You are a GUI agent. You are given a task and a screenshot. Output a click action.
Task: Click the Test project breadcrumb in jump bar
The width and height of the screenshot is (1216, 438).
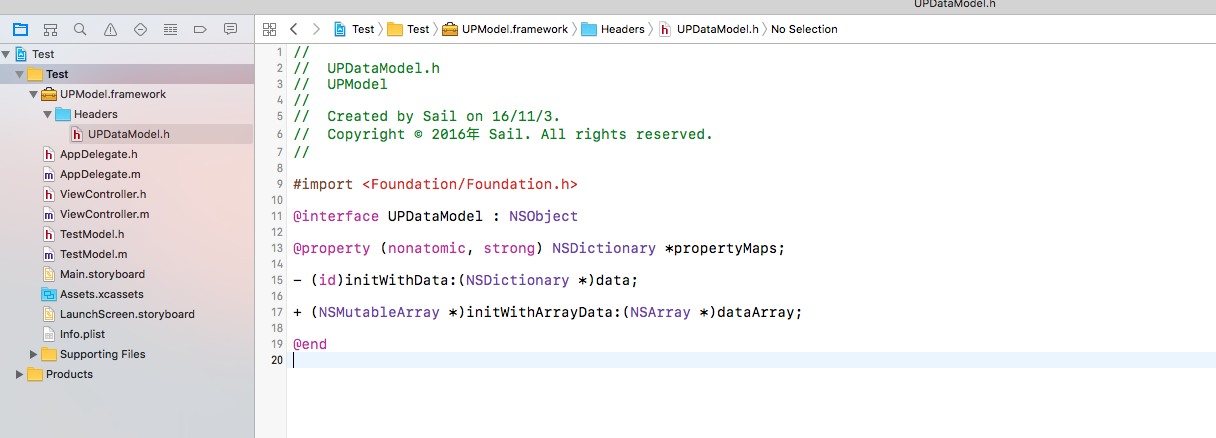[x=355, y=29]
